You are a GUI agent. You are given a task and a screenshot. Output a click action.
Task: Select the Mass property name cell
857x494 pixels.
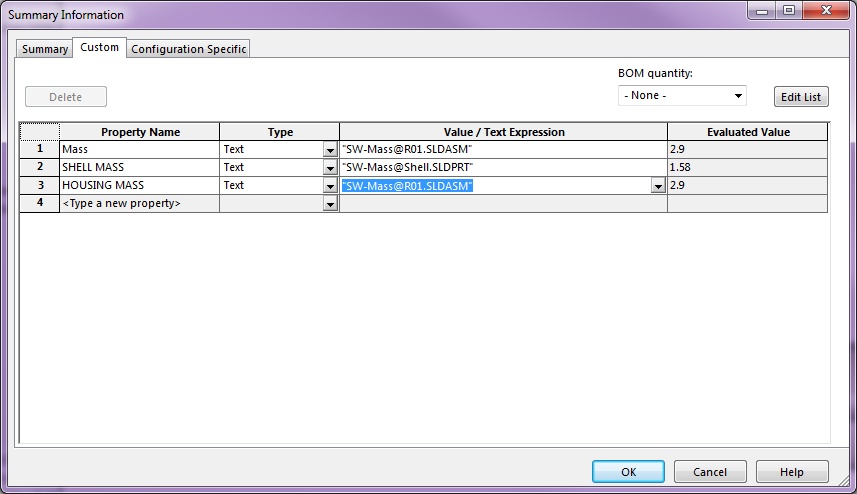[x=139, y=149]
